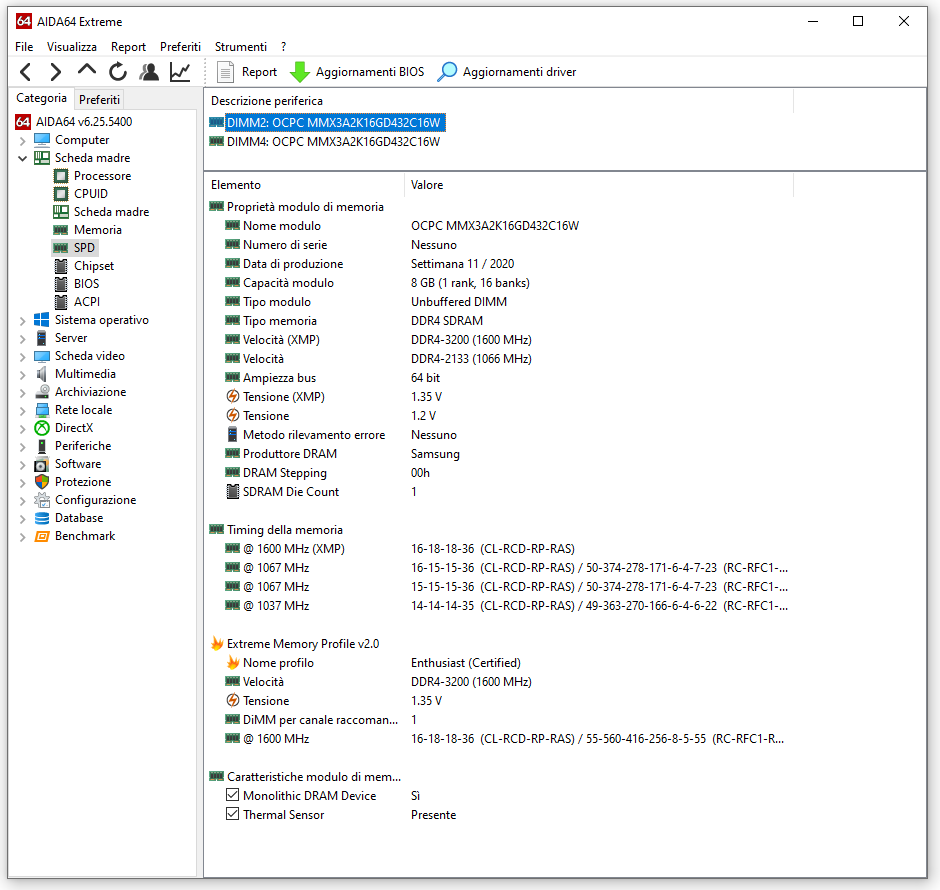
Task: Open user manager icon in toolbar
Action: (x=149, y=72)
